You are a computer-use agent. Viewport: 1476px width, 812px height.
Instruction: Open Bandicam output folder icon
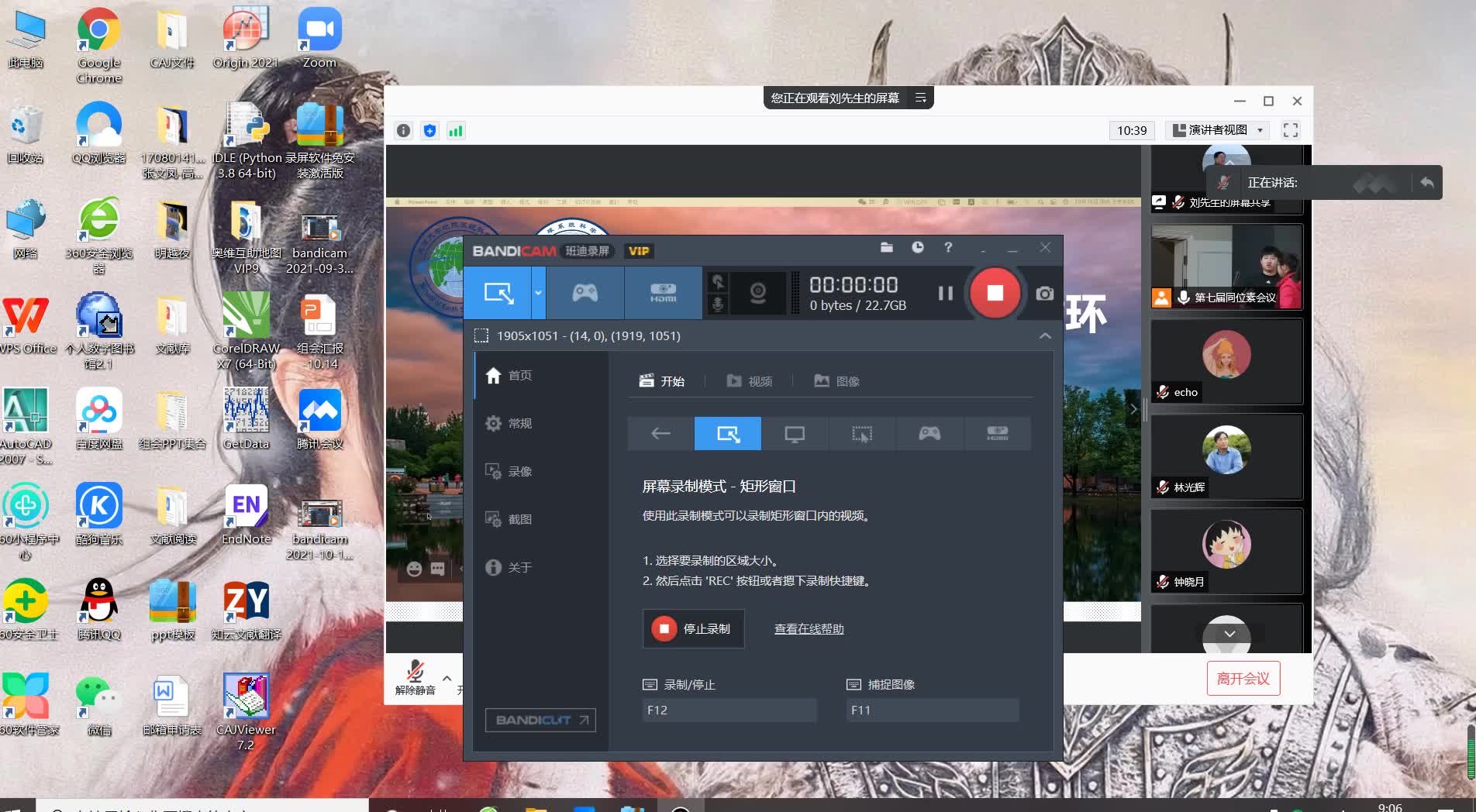[x=887, y=248]
